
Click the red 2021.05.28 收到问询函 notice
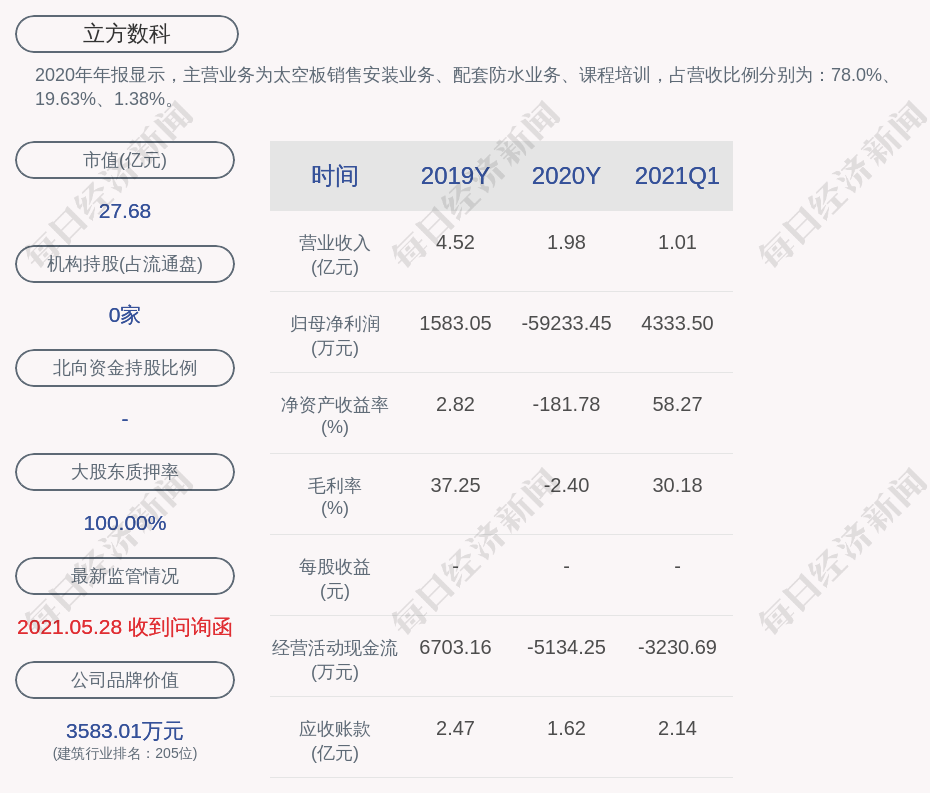125,627
